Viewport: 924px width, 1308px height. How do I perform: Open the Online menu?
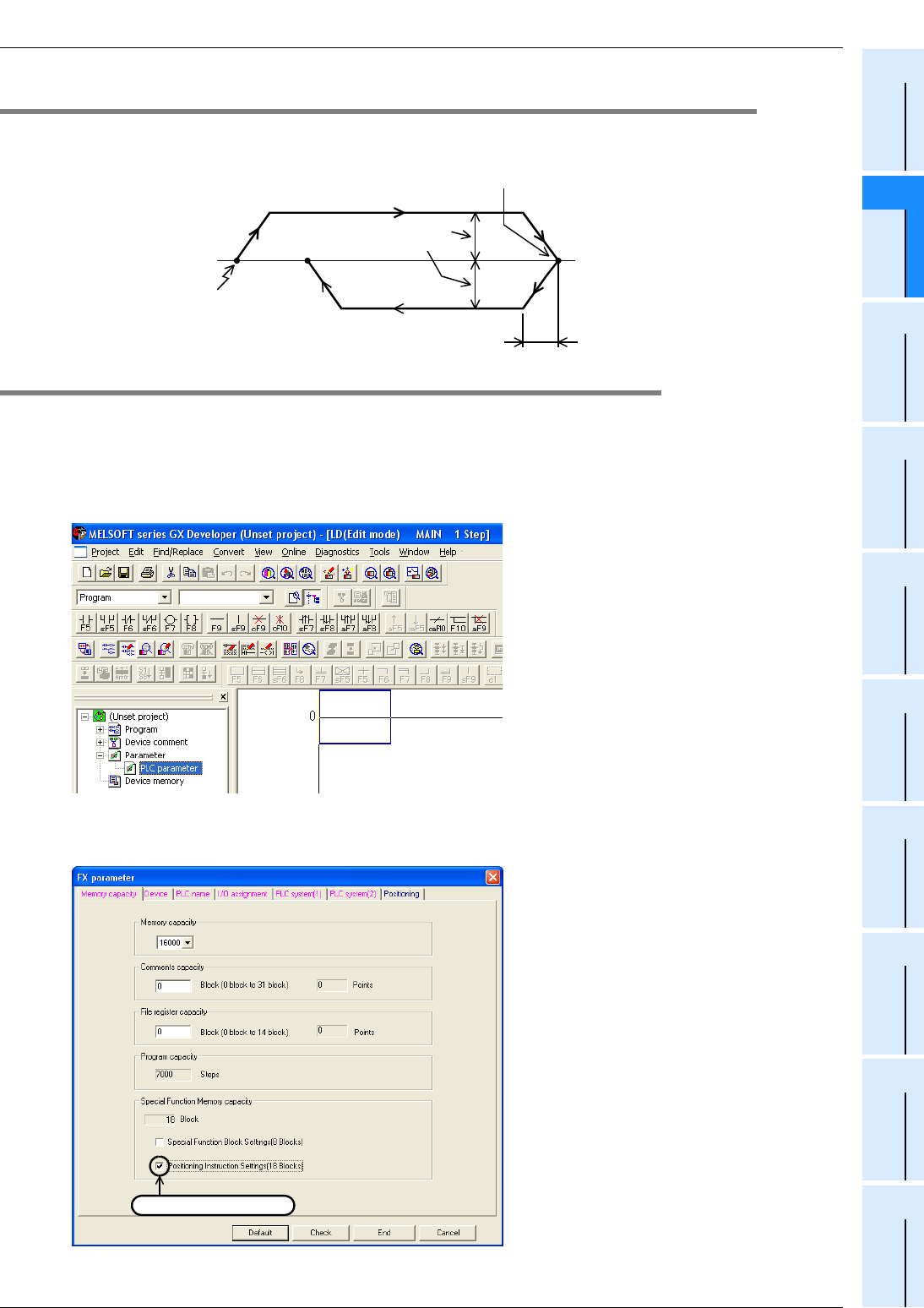click(x=294, y=552)
